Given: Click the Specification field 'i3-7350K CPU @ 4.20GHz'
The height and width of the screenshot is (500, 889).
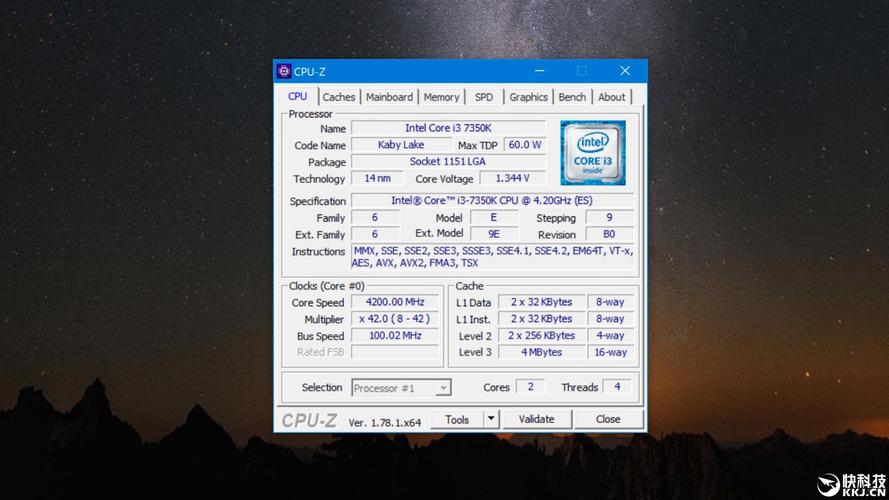Looking at the screenshot, I should point(492,201).
